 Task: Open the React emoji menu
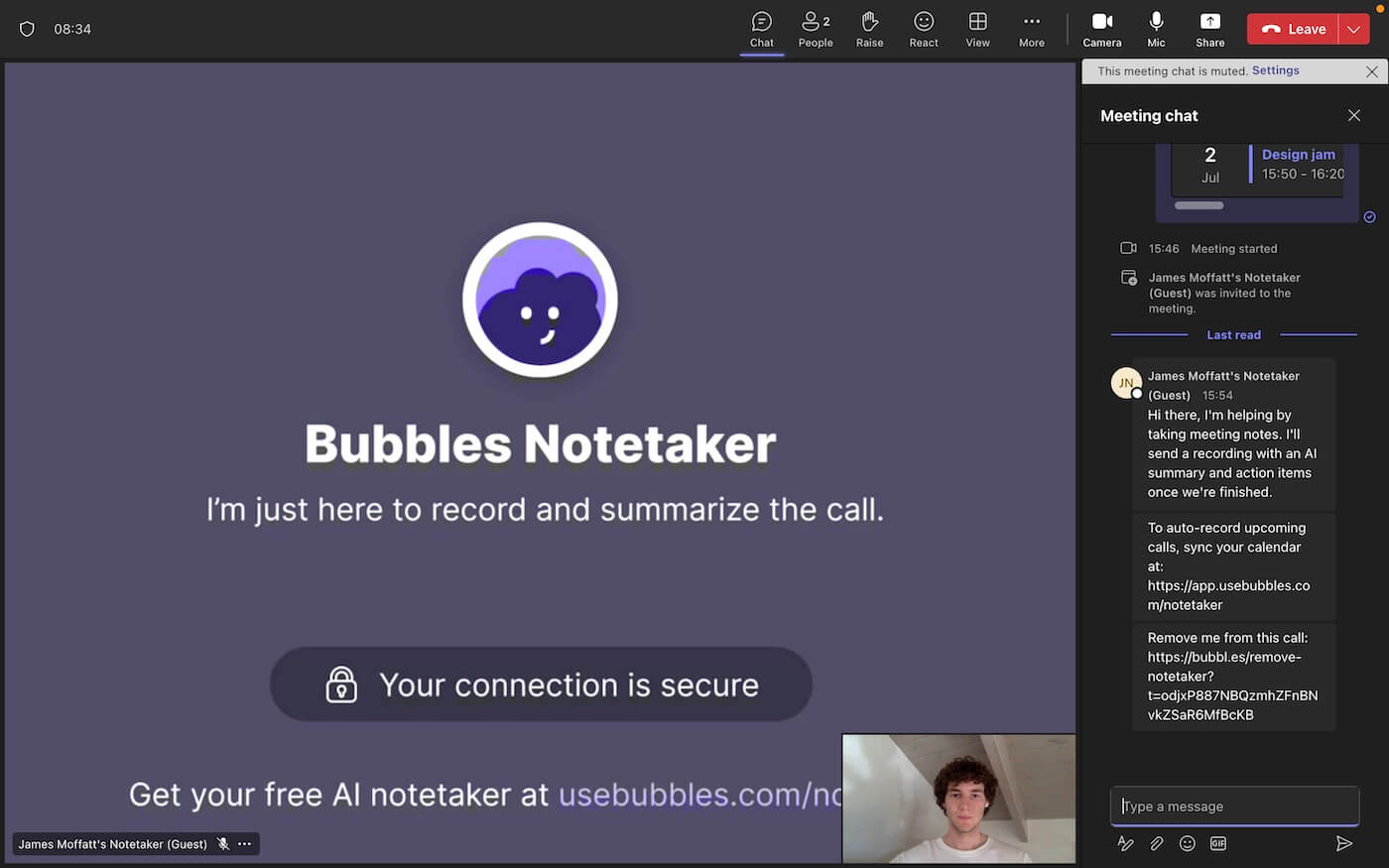pos(924,29)
